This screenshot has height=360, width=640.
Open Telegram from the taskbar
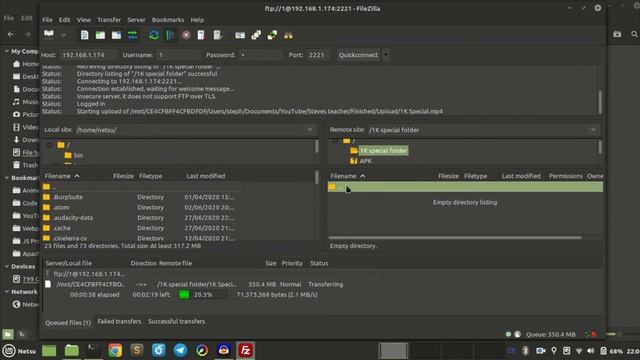click(180, 351)
